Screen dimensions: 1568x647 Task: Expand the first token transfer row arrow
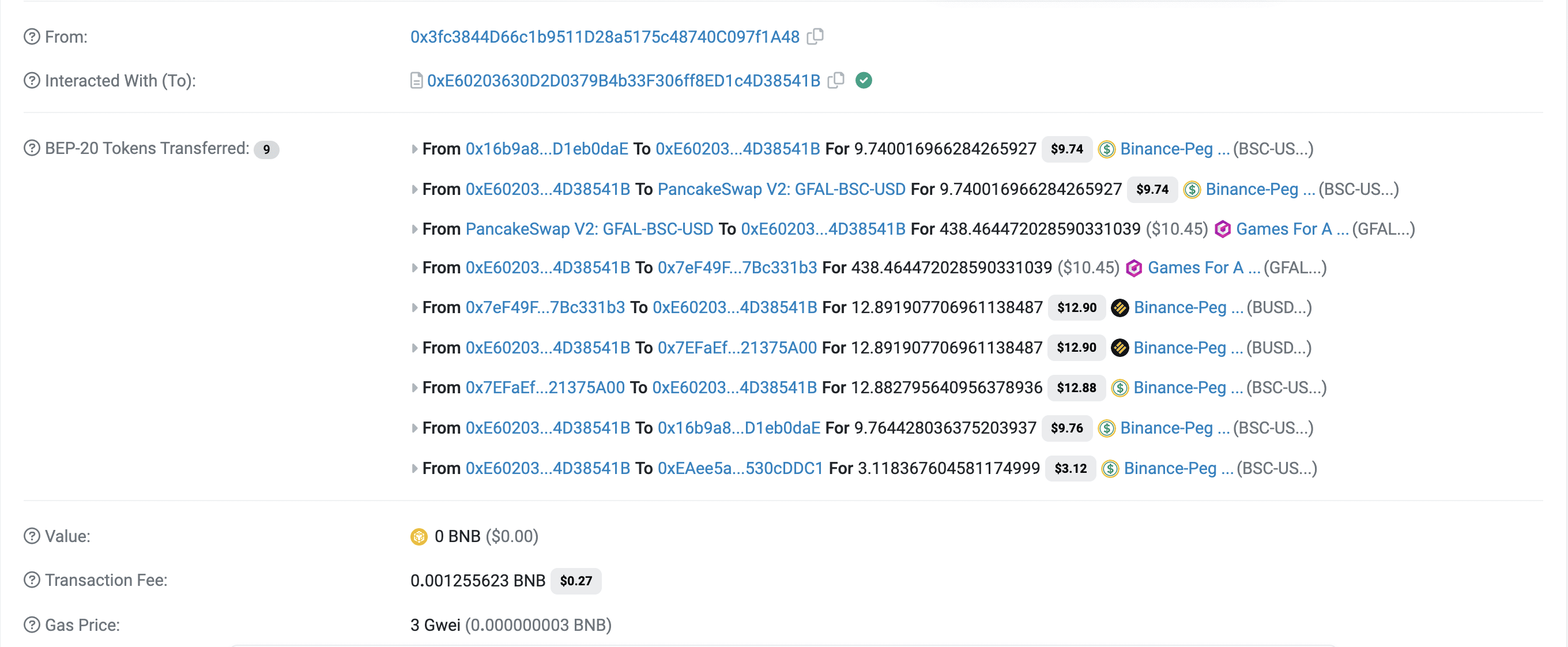[414, 149]
